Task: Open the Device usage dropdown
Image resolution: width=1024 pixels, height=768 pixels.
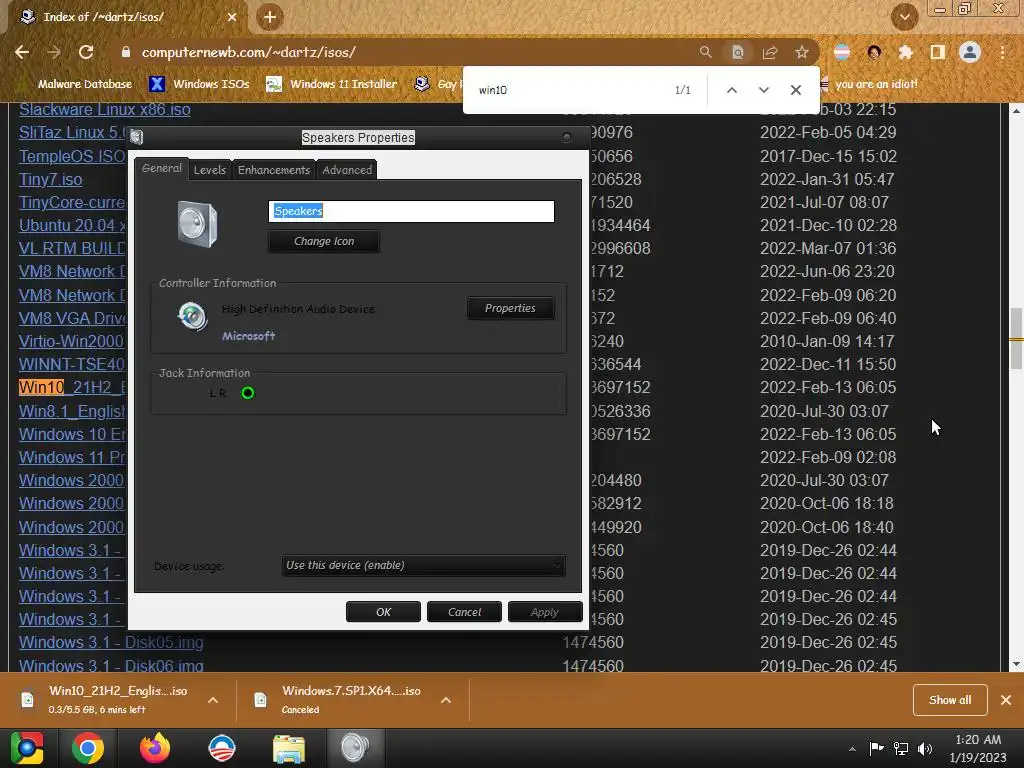Action: (x=424, y=566)
